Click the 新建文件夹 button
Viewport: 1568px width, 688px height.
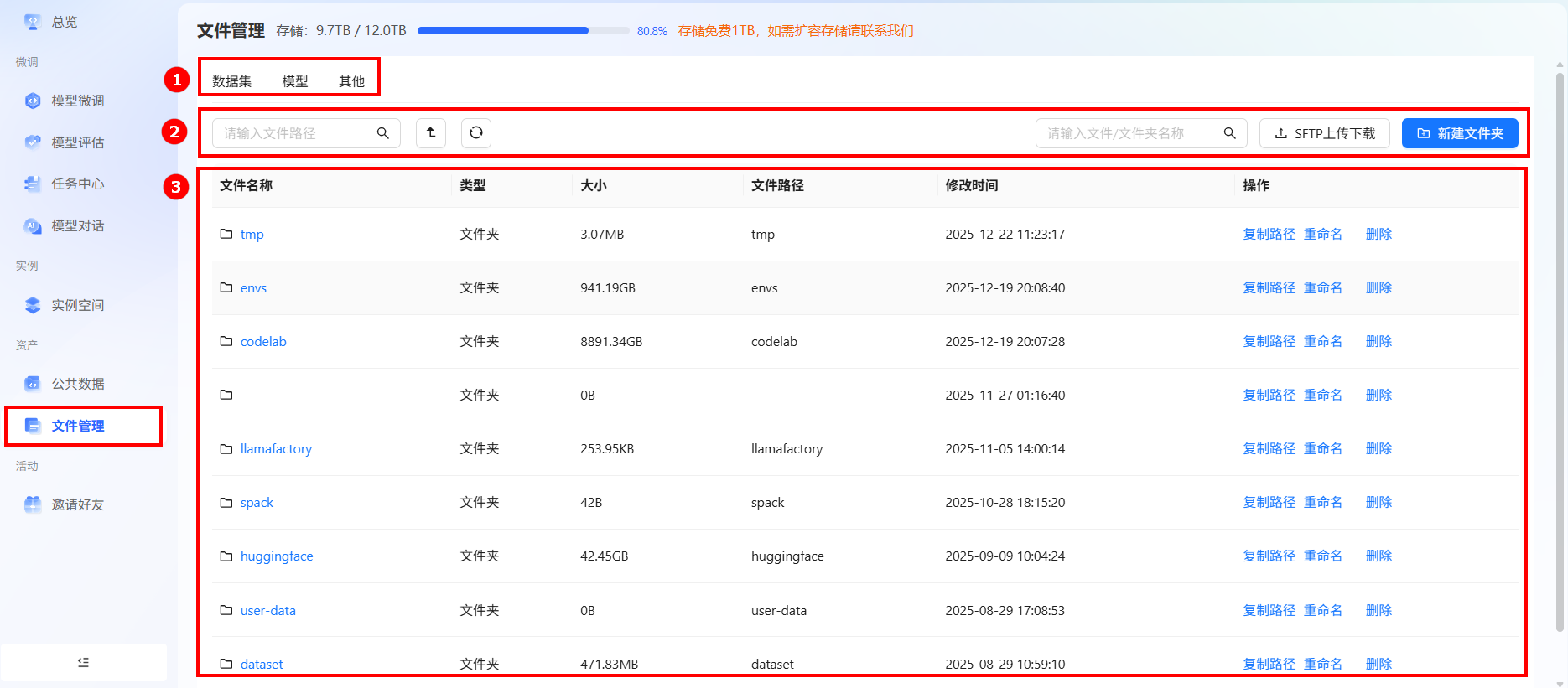[x=1459, y=133]
